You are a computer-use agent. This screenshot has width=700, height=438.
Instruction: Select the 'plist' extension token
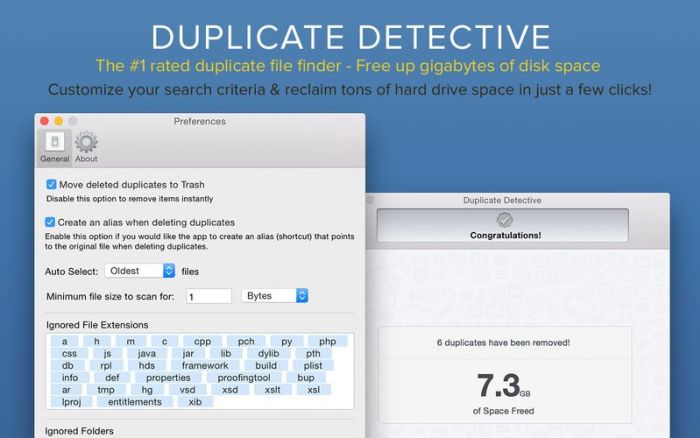pyautogui.click(x=313, y=365)
